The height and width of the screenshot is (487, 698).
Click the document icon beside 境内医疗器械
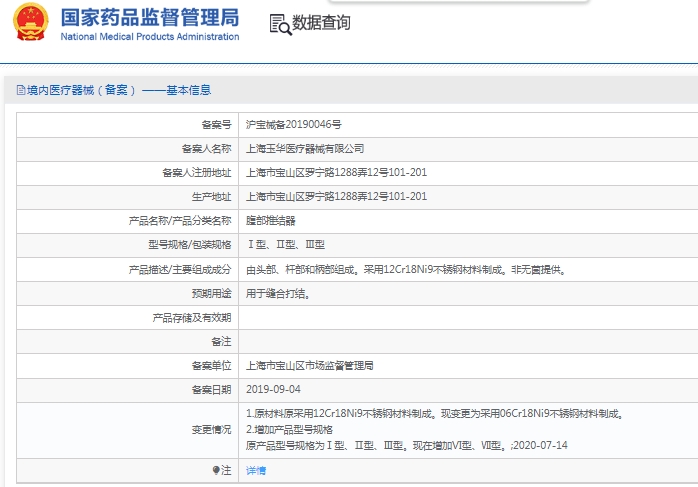pos(21,90)
